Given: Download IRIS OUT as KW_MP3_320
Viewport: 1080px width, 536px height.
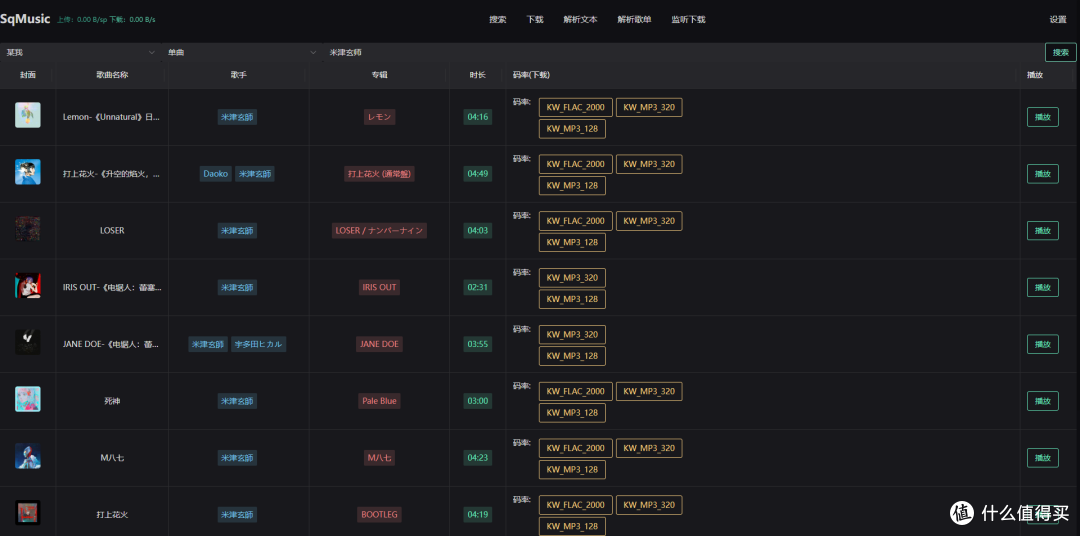Looking at the screenshot, I should pyautogui.click(x=572, y=278).
